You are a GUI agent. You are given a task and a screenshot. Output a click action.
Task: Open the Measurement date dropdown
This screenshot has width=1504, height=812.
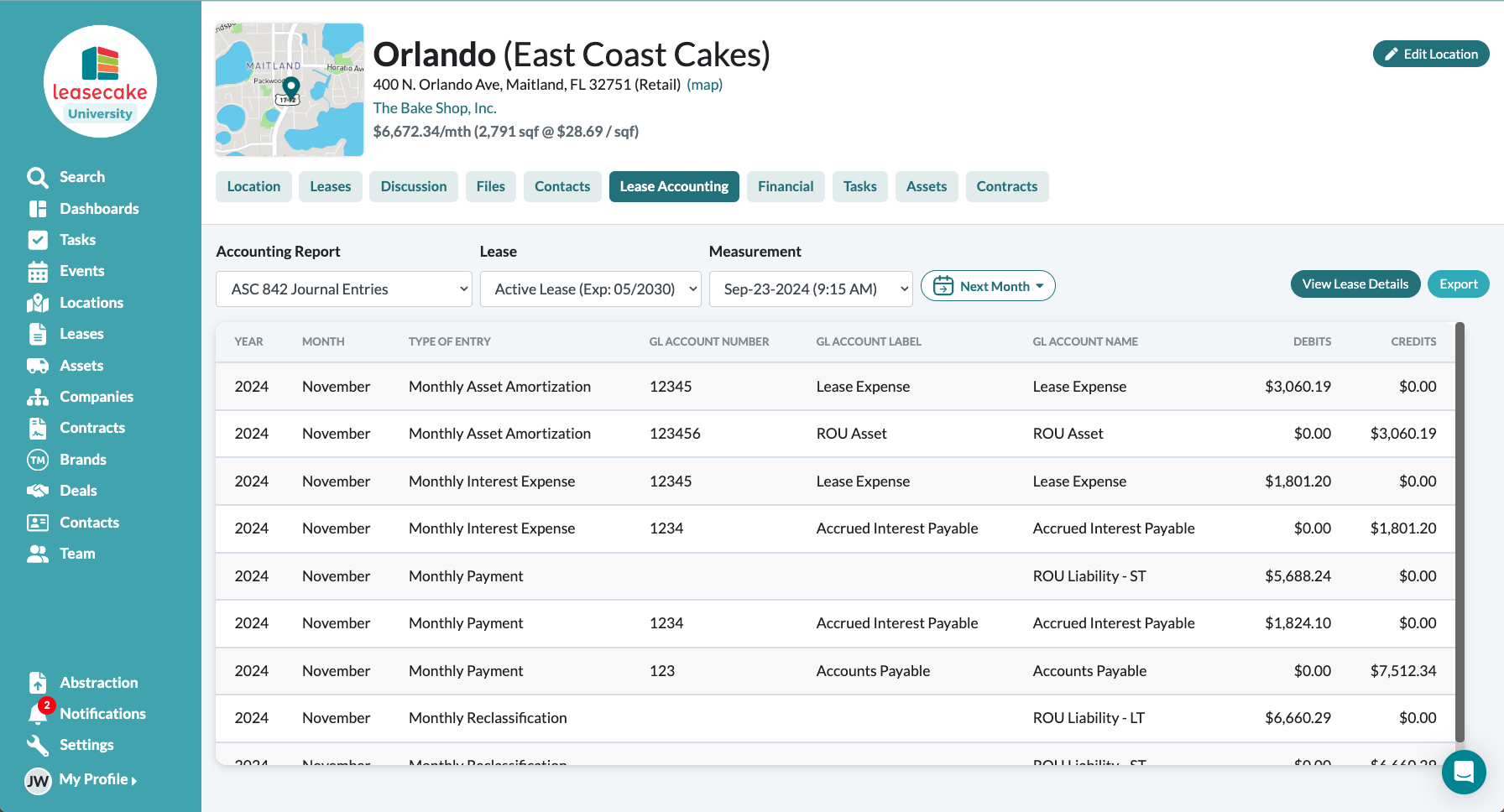810,289
